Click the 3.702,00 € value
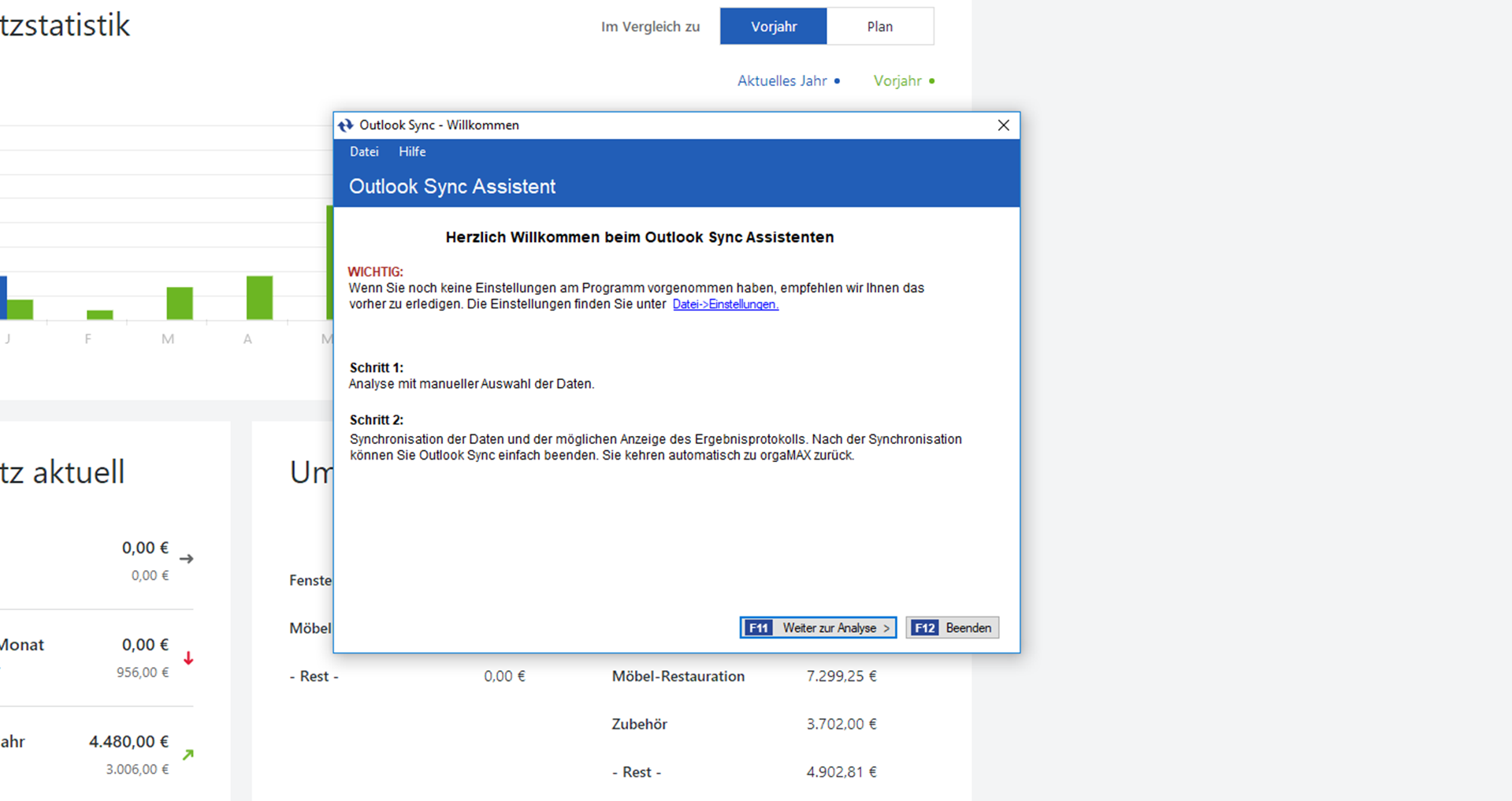Screen dimensions: 1512x801 [841, 725]
